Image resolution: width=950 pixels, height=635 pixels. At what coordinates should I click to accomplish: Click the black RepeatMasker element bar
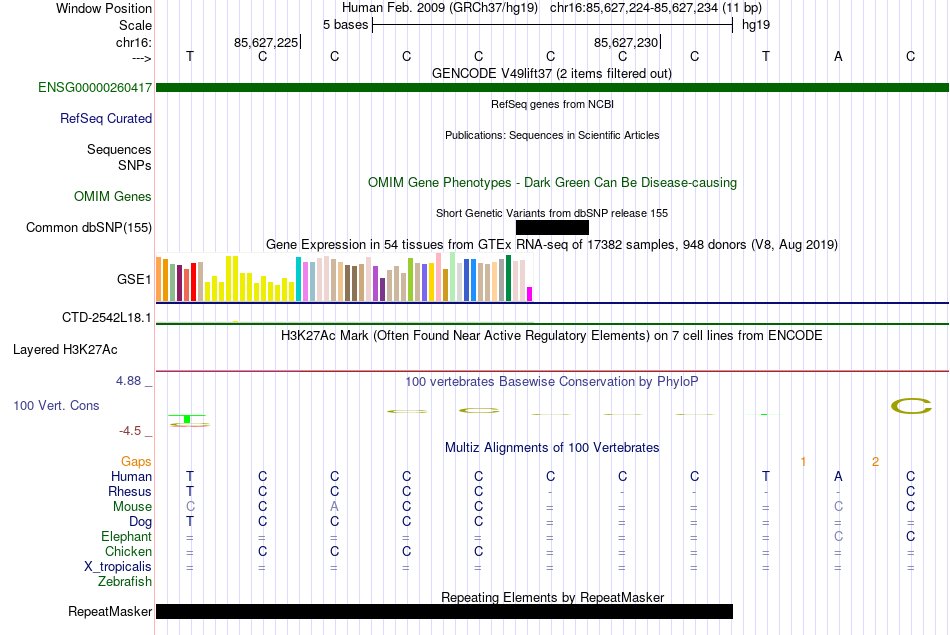pyautogui.click(x=444, y=611)
